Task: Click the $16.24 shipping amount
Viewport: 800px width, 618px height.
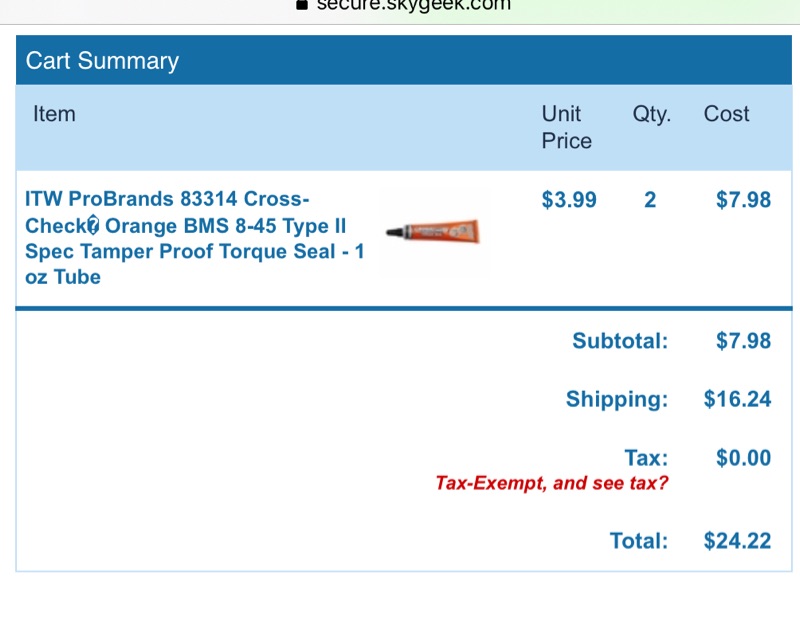Action: point(737,399)
